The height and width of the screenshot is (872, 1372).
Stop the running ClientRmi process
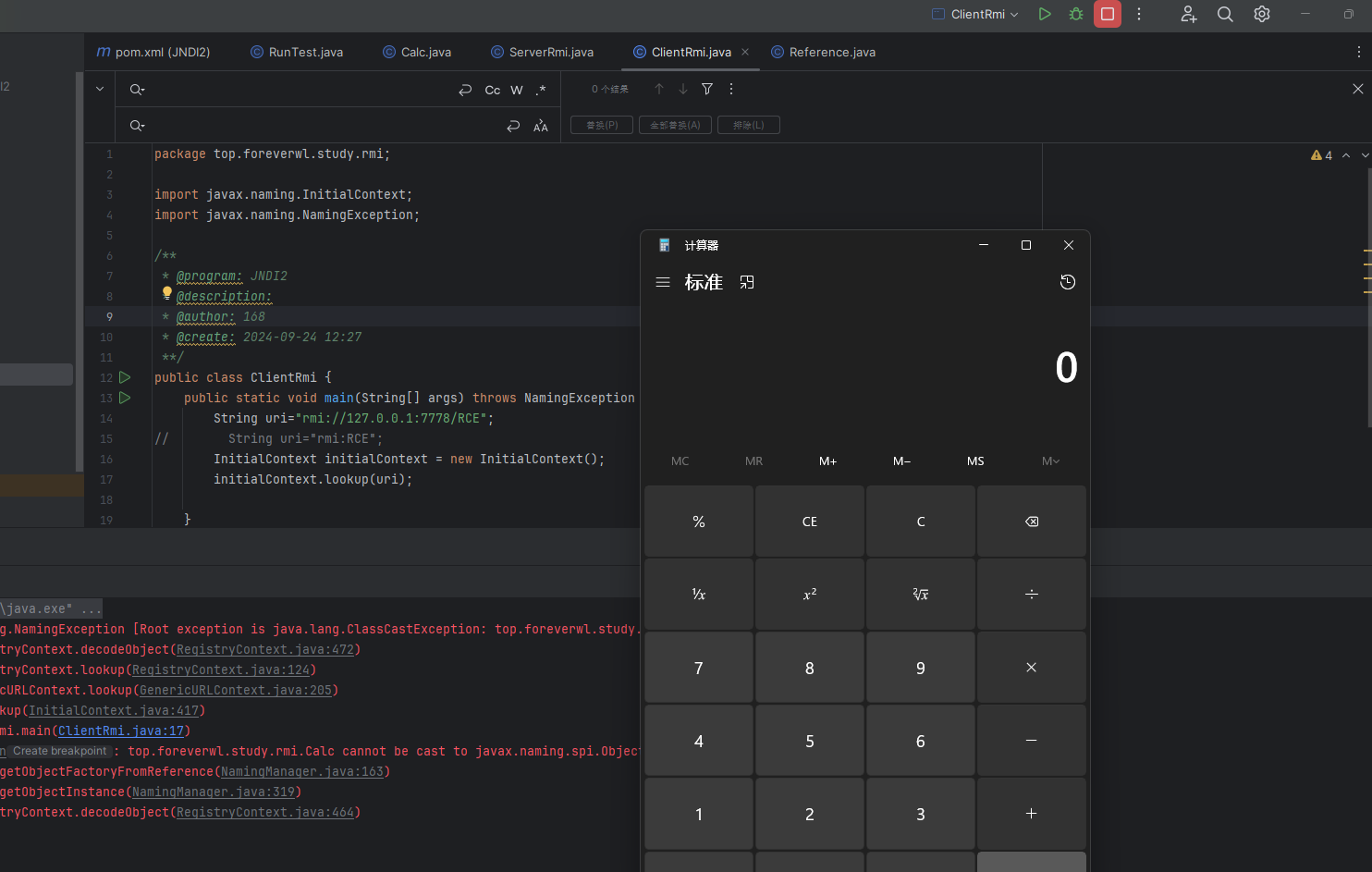1108,14
